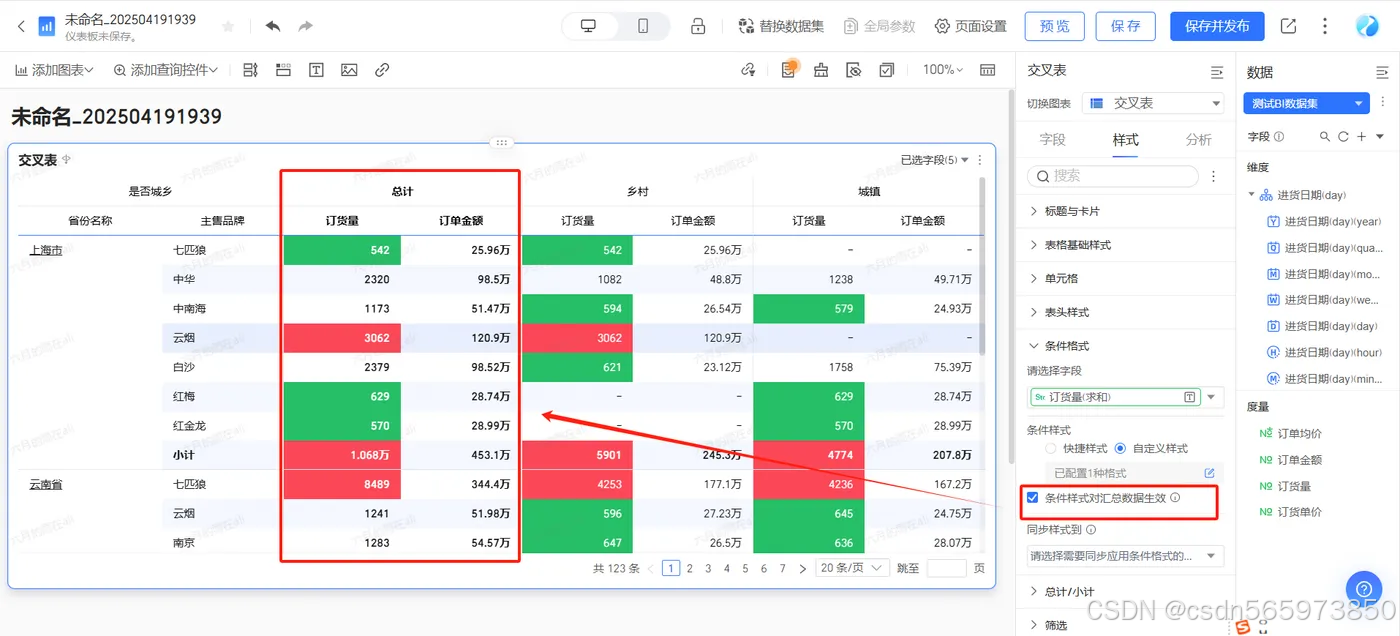1400x636 pixels.
Task: Open 添加图表 add chart dropdown
Action: click(x=54, y=70)
